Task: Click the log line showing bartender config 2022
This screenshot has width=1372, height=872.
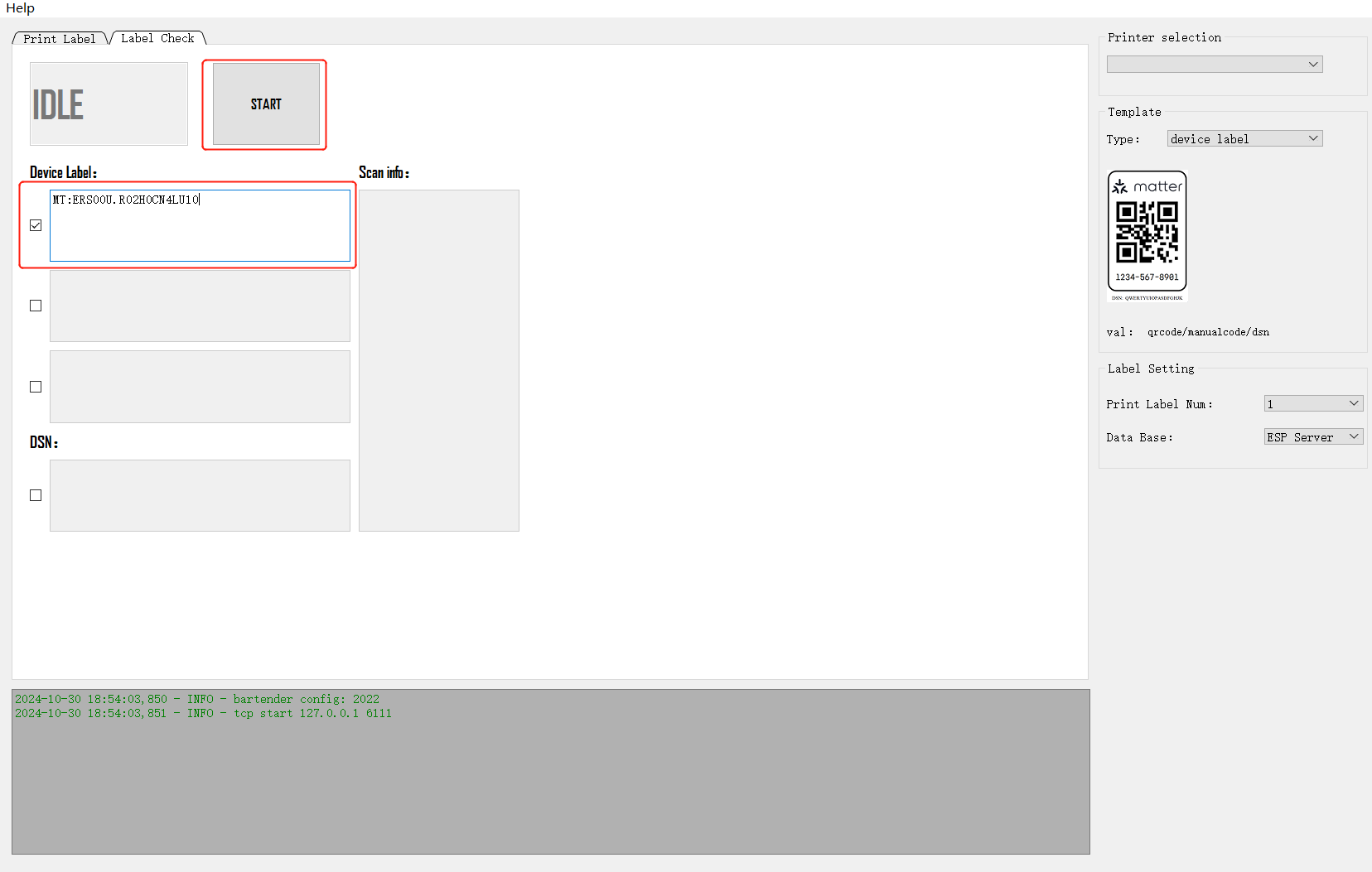Action: (196, 698)
